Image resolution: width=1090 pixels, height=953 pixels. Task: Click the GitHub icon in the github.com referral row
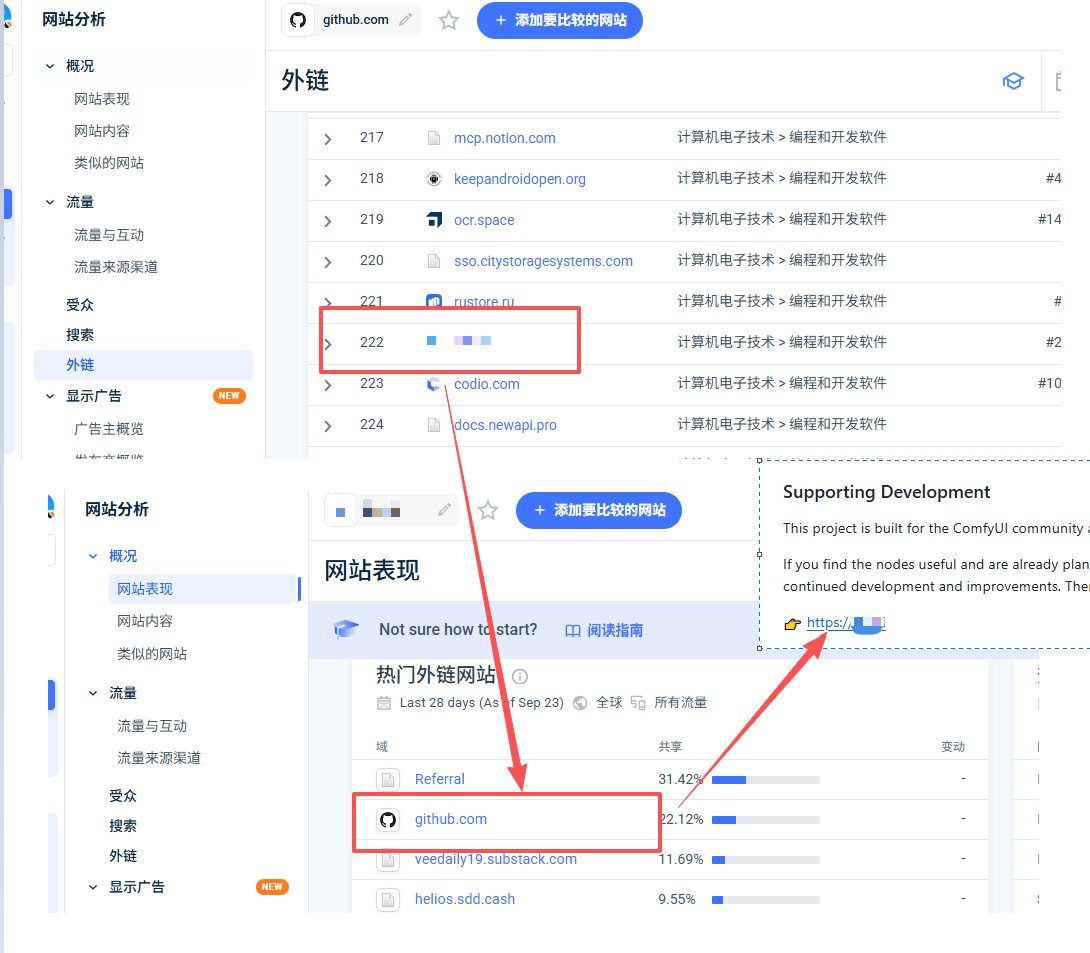pyautogui.click(x=388, y=820)
